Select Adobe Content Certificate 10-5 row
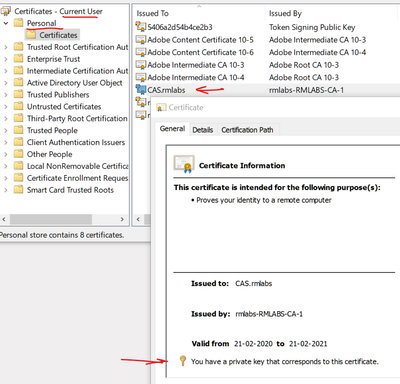Image resolution: width=400 pixels, height=384 pixels. point(267,40)
